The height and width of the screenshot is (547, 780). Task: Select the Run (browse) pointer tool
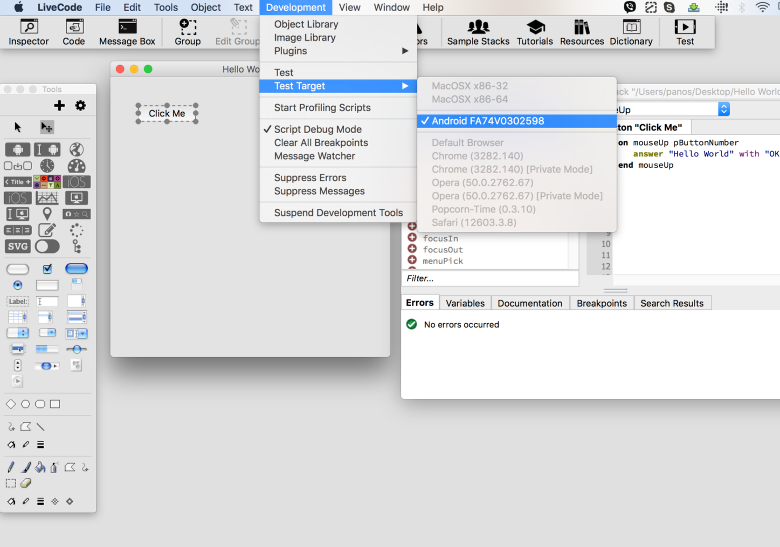pos(18,127)
